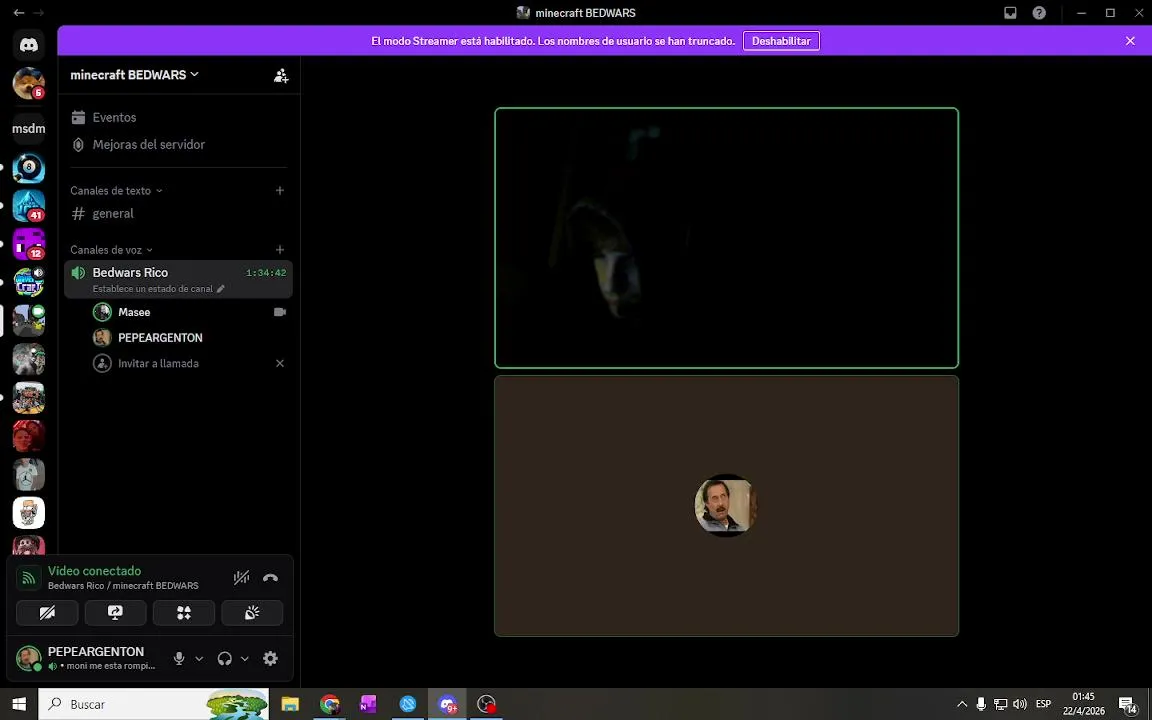
Task: Click Invitar a llamada
Action: pos(158,364)
